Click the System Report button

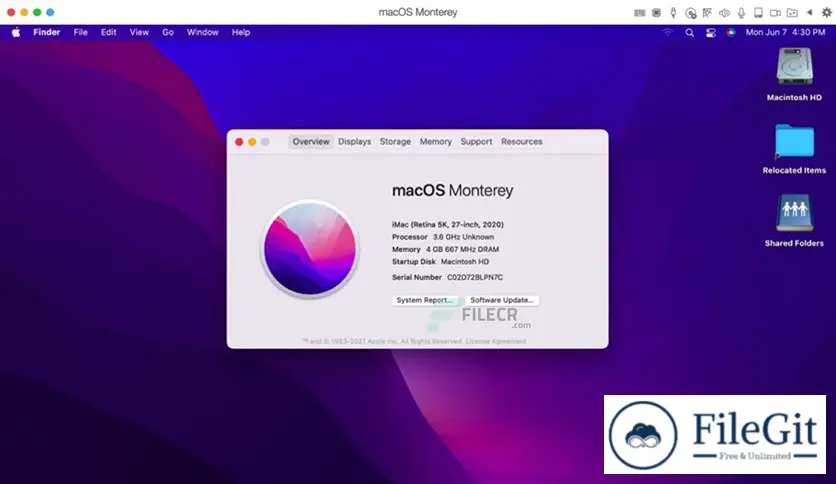(425, 300)
